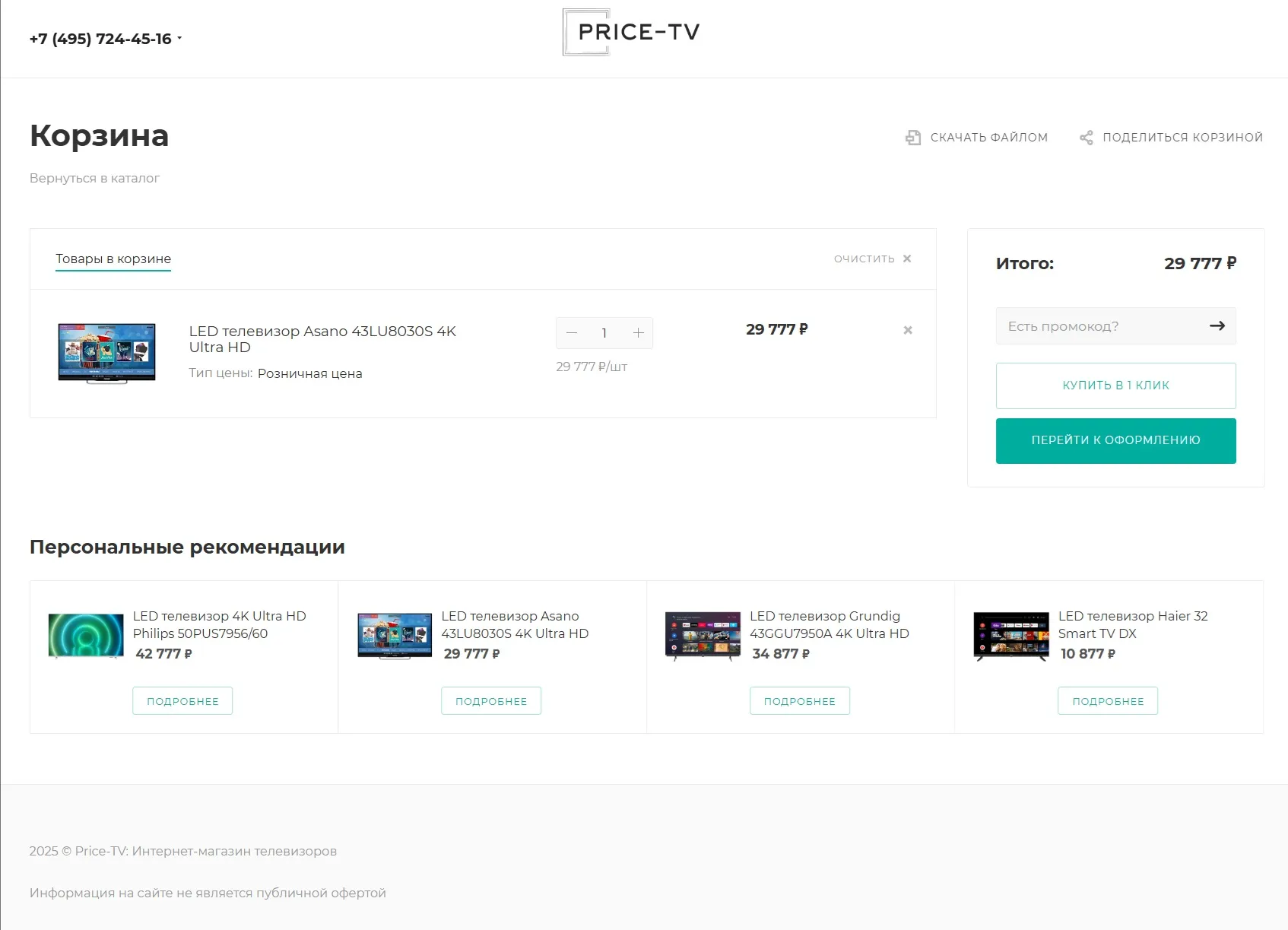Click Подробнее for Haier 32 Smart TV
Image resolution: width=1288 pixels, height=930 pixels.
pyautogui.click(x=1107, y=701)
